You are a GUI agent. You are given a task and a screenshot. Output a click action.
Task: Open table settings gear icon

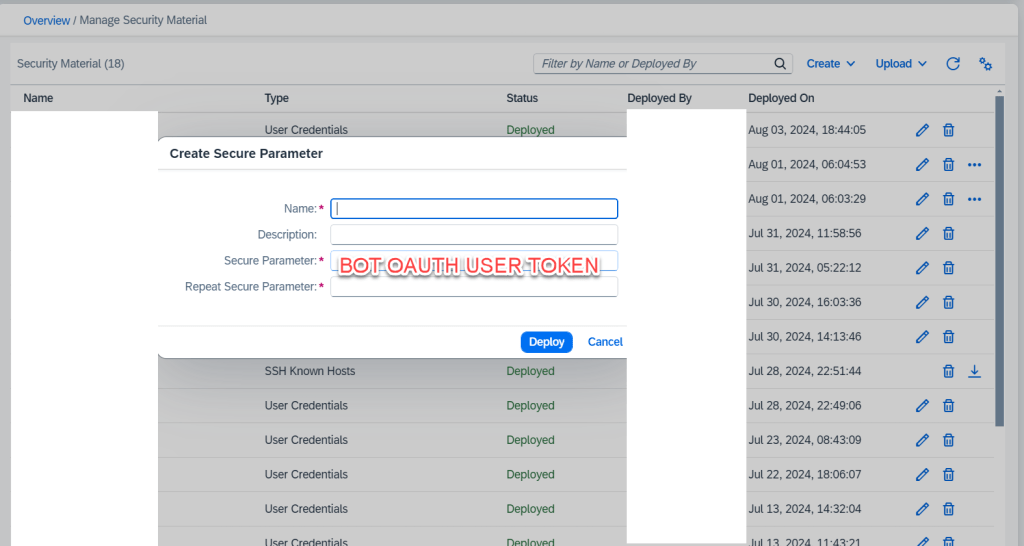[x=985, y=64]
